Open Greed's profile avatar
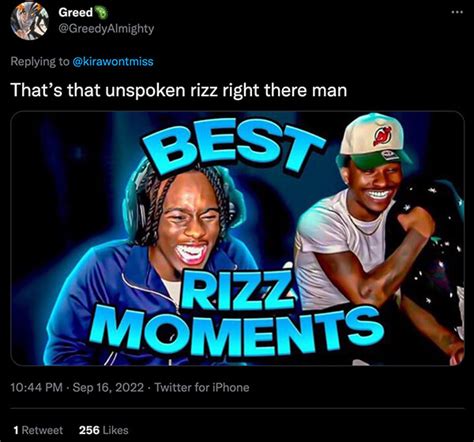Screen dimensions: 474x442 [30, 23]
